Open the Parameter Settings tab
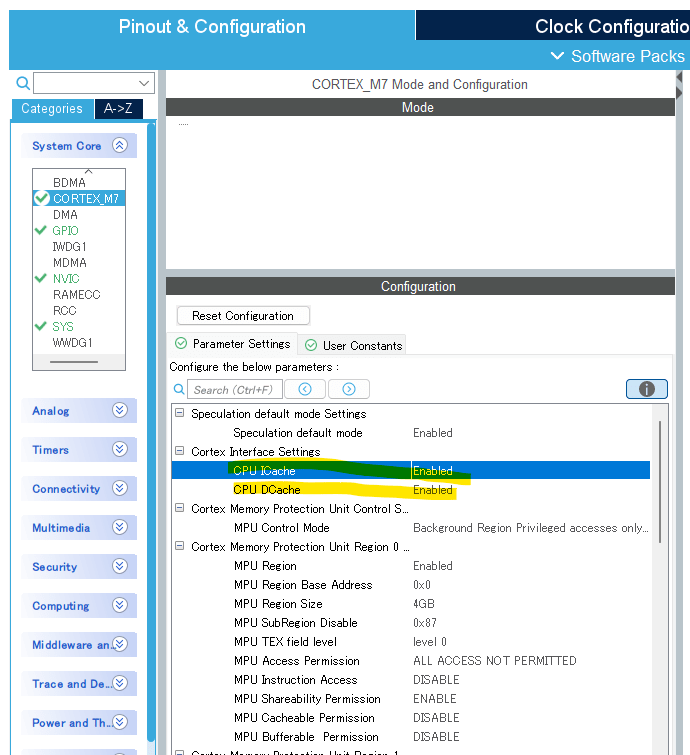 pos(233,344)
